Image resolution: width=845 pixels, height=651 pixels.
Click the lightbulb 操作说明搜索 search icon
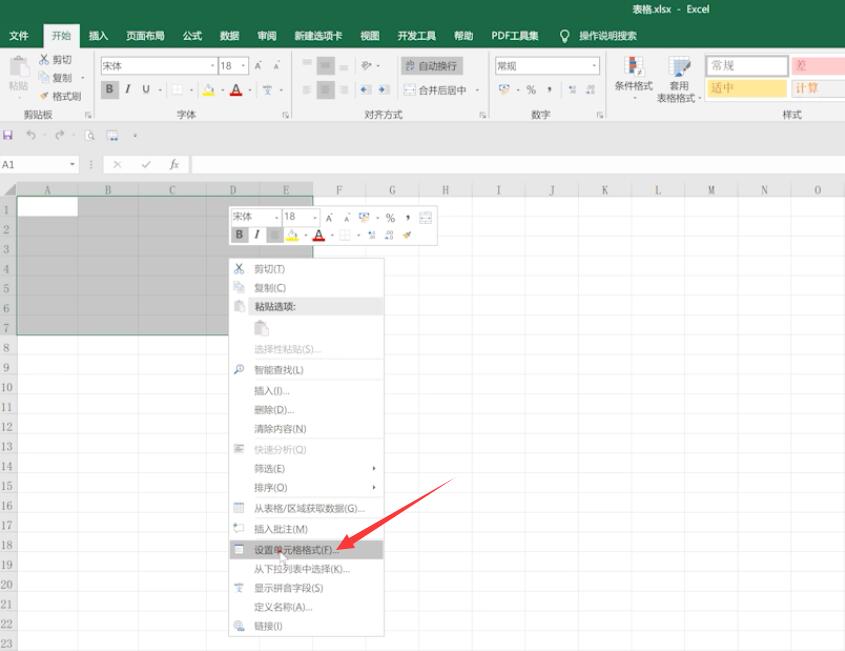[x=564, y=36]
